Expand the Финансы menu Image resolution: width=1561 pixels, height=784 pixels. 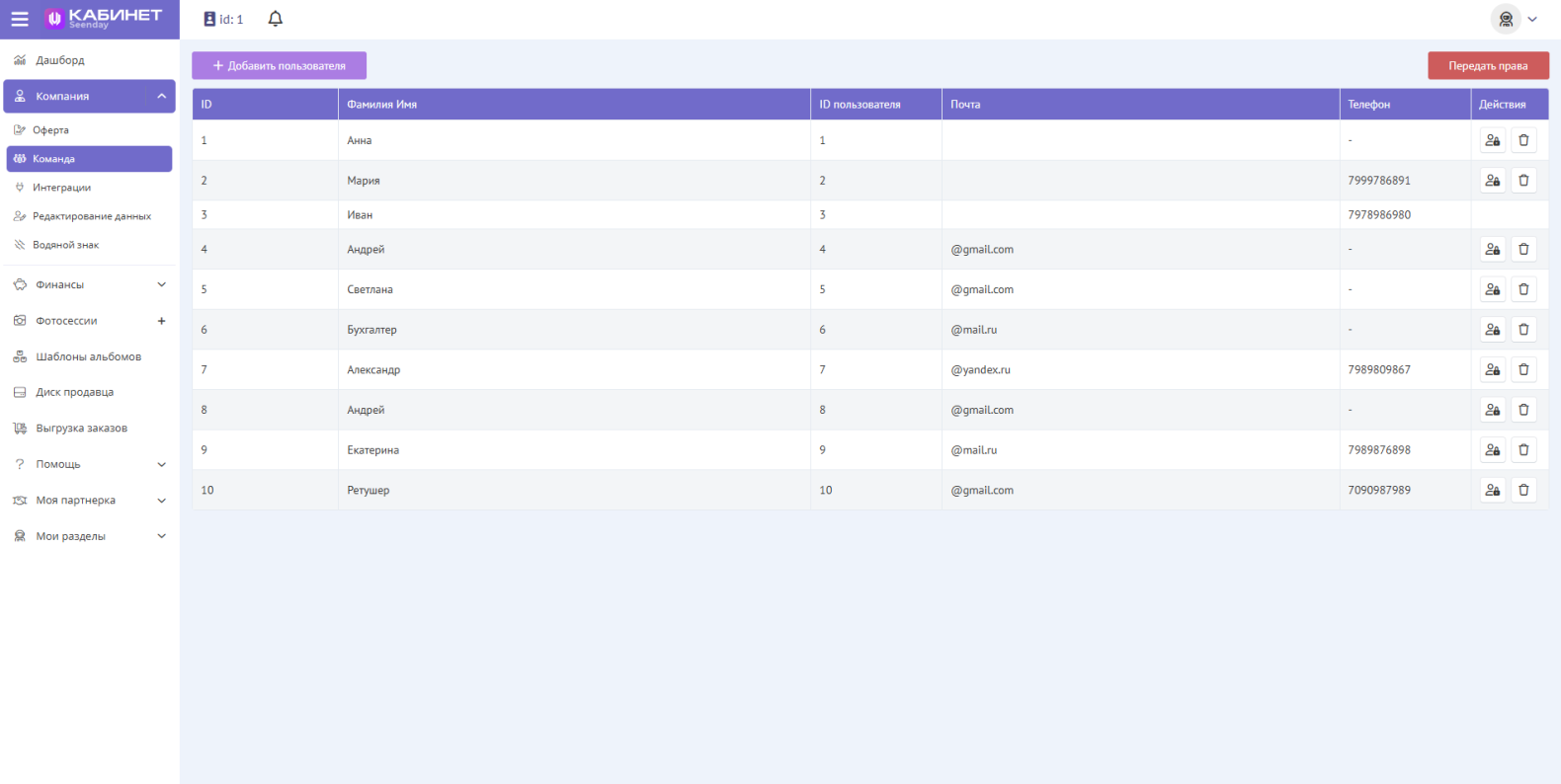point(161,284)
